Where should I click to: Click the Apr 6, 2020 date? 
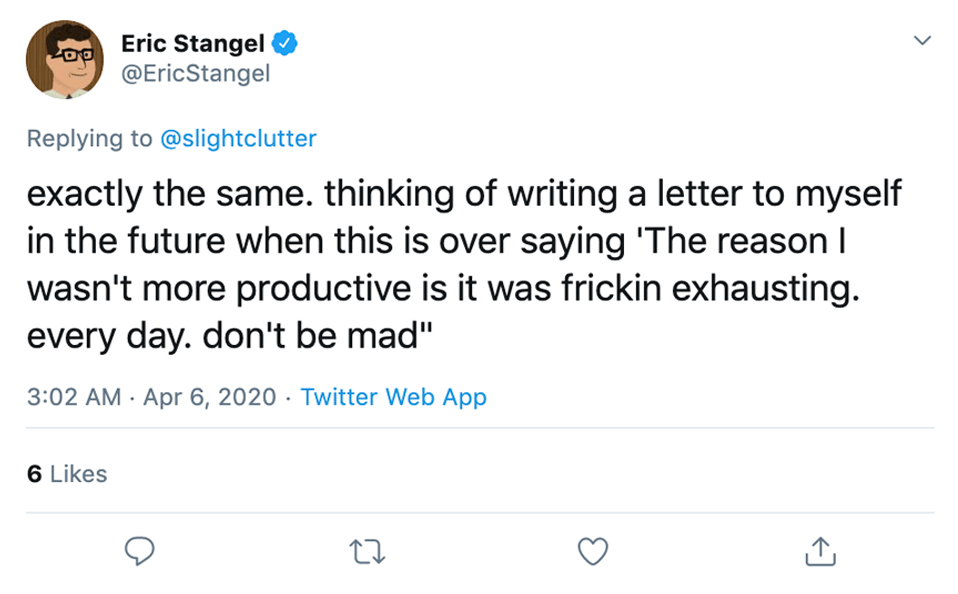209,397
